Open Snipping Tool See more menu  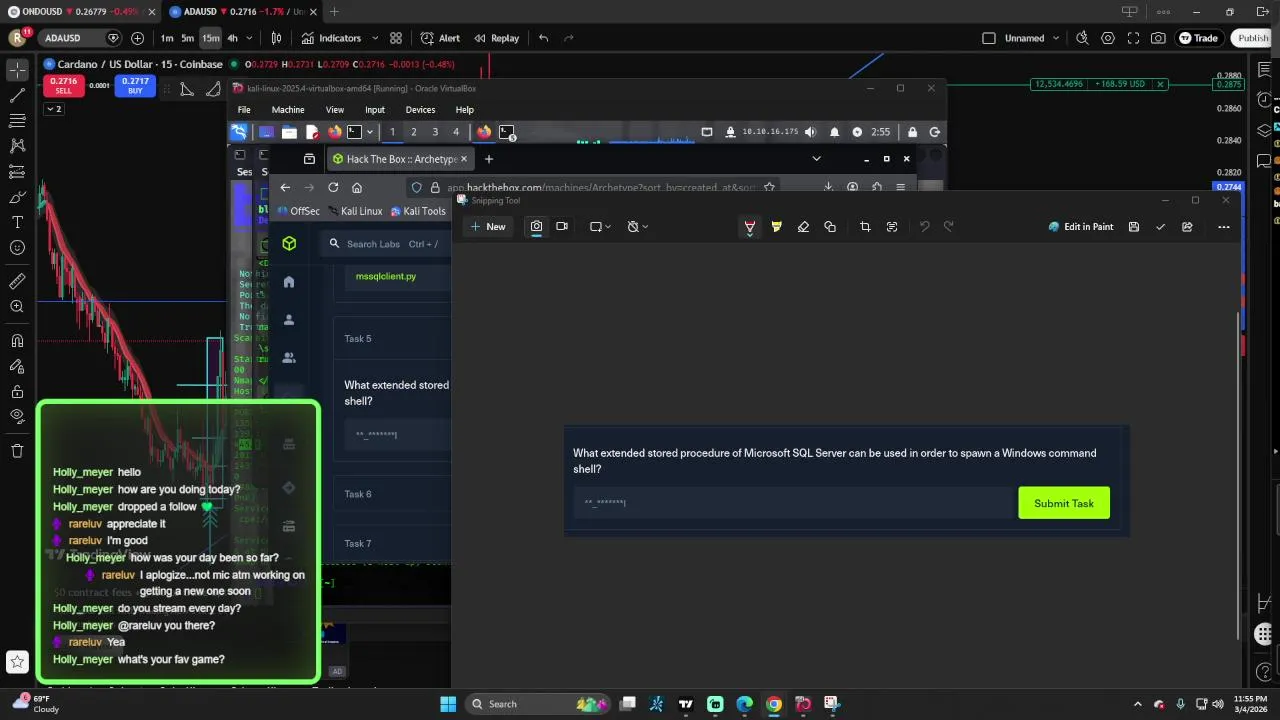1224,227
